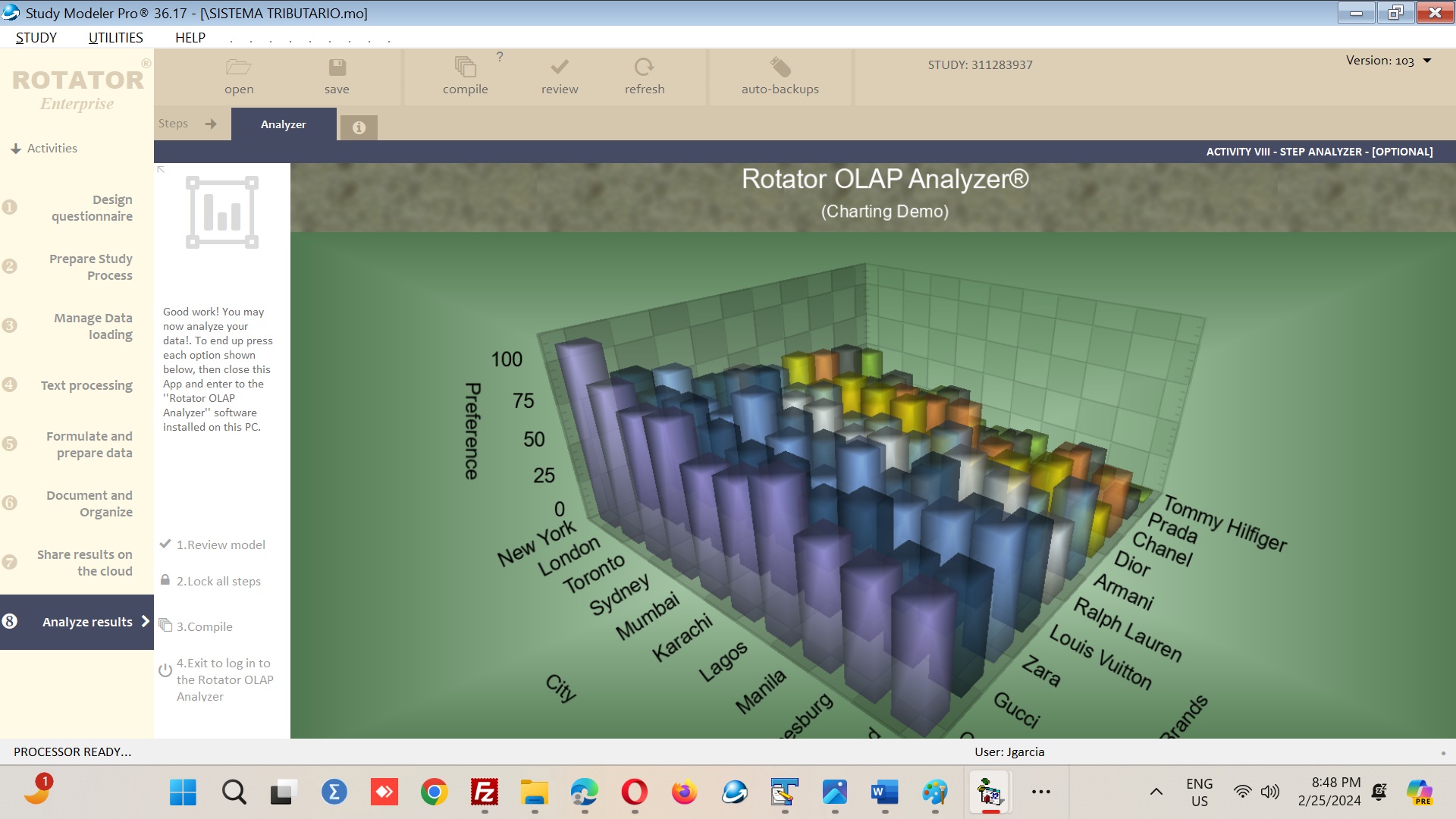The image size is (1456, 819).
Task: Go to Text processing activity
Action: point(86,385)
